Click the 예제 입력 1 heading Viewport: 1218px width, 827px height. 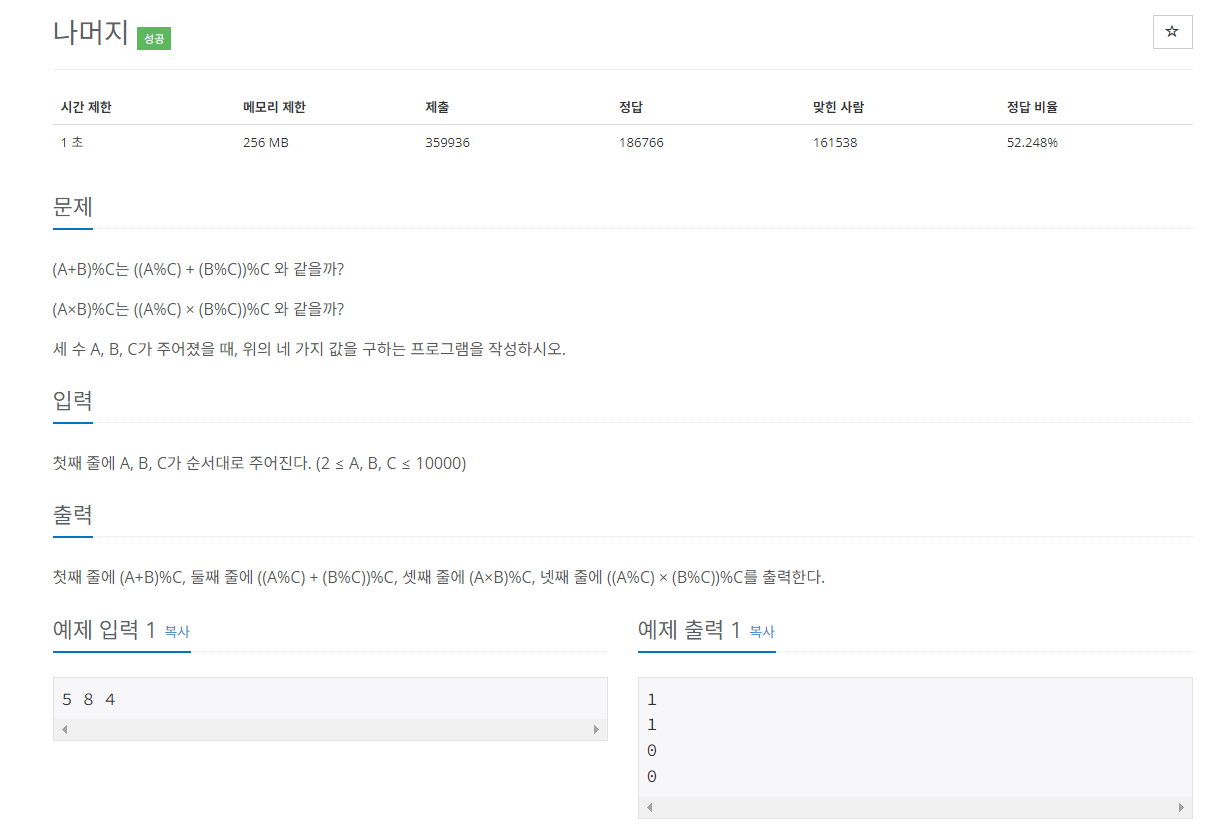point(104,630)
